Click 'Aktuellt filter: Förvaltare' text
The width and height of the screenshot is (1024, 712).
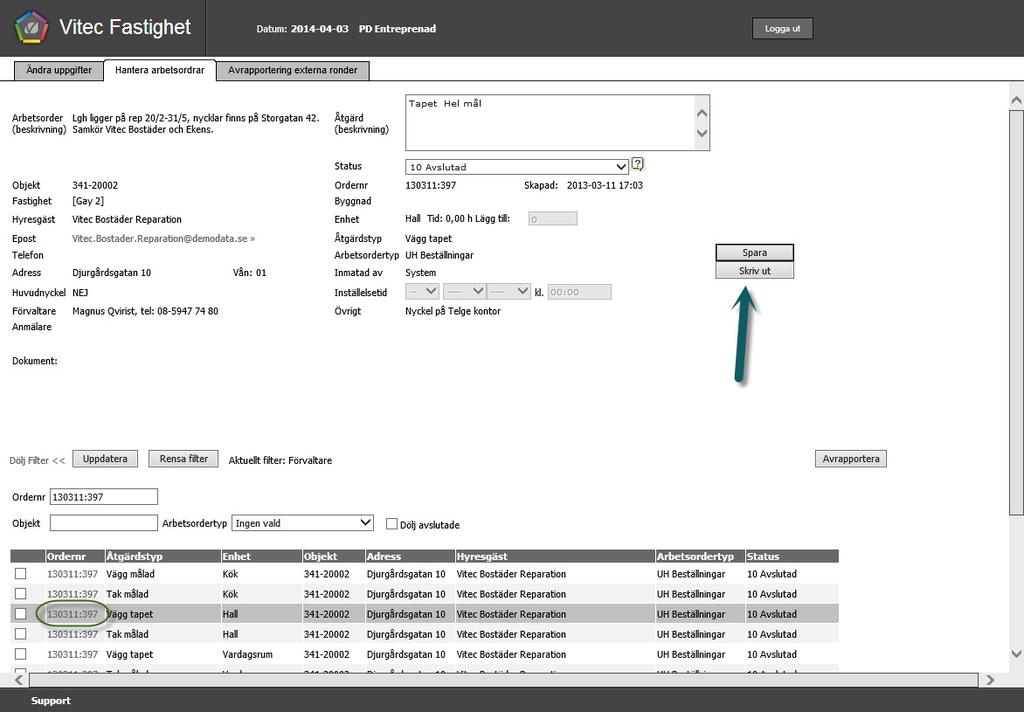[x=280, y=461]
